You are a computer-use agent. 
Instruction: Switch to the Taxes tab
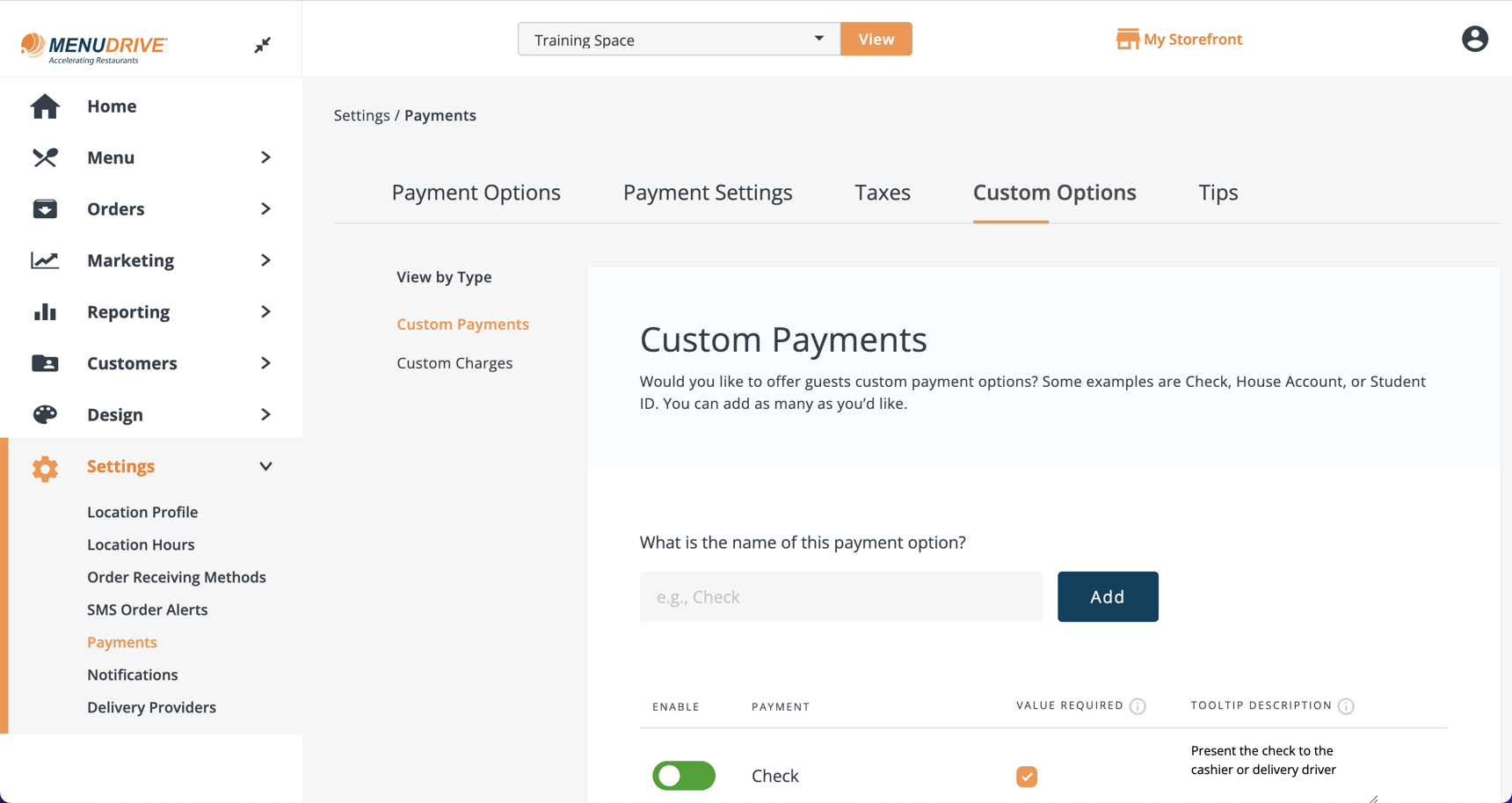(882, 192)
